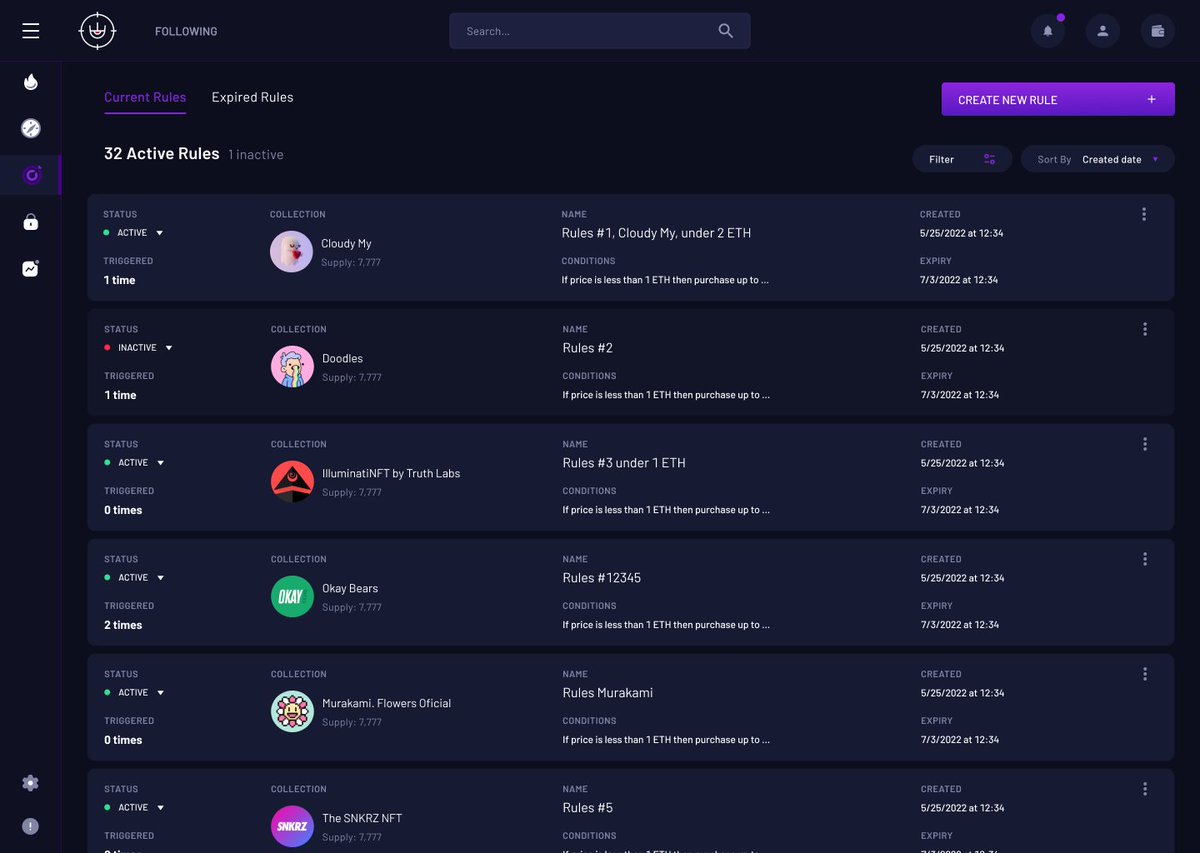Click Cloudy My rule conditions text
This screenshot has height=853, width=1200.
(x=665, y=280)
